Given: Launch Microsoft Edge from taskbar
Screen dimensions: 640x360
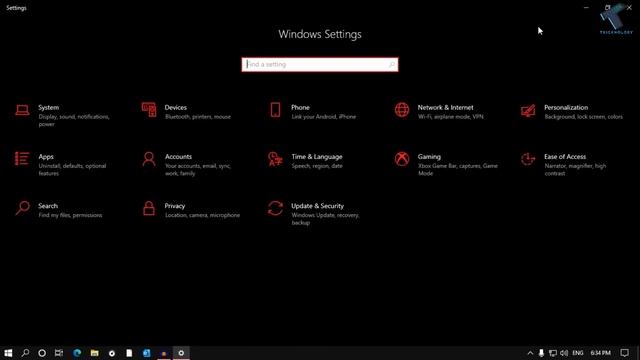Looking at the screenshot, I should [x=77, y=353].
